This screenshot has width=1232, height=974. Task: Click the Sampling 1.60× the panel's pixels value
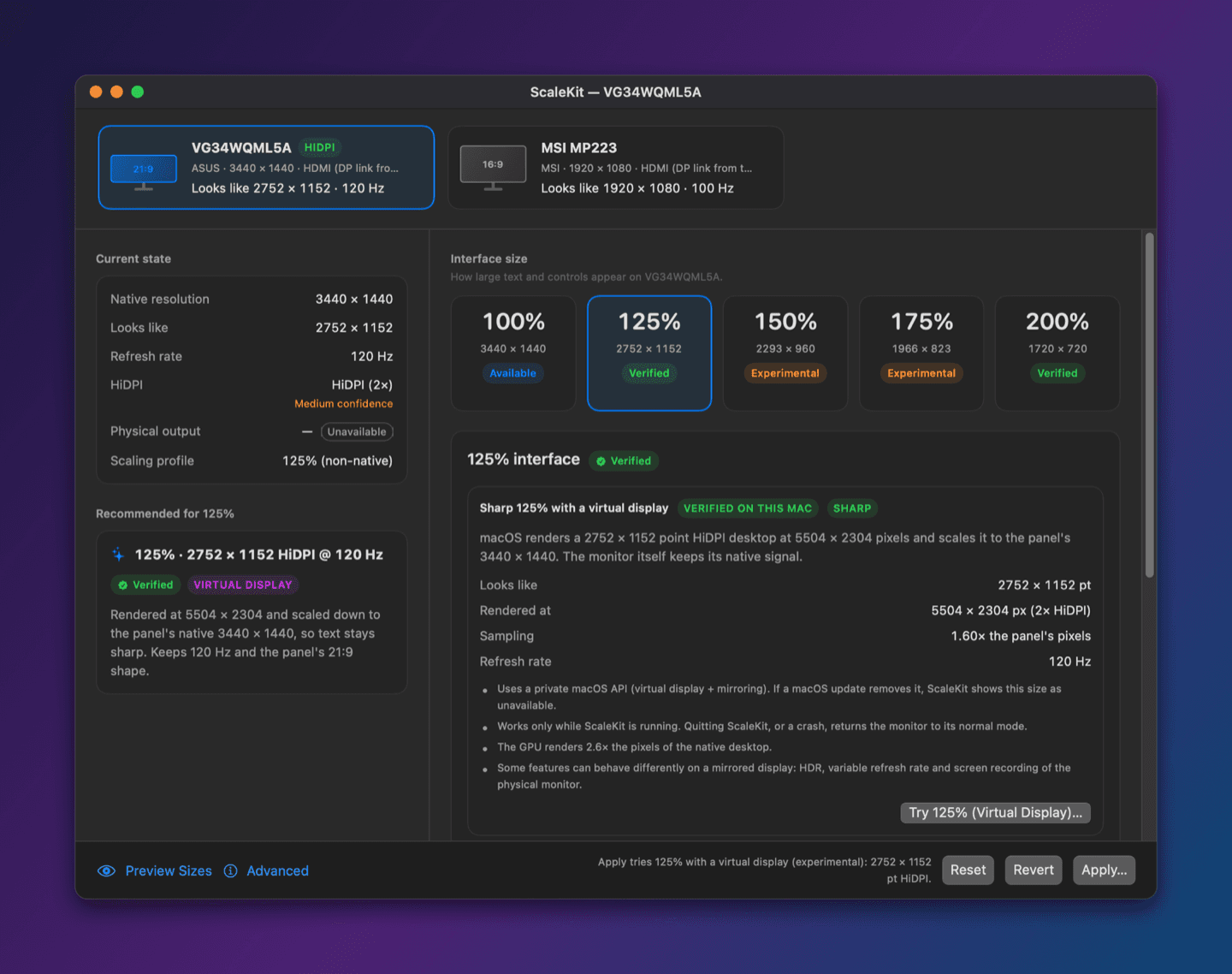[x=1021, y=637]
